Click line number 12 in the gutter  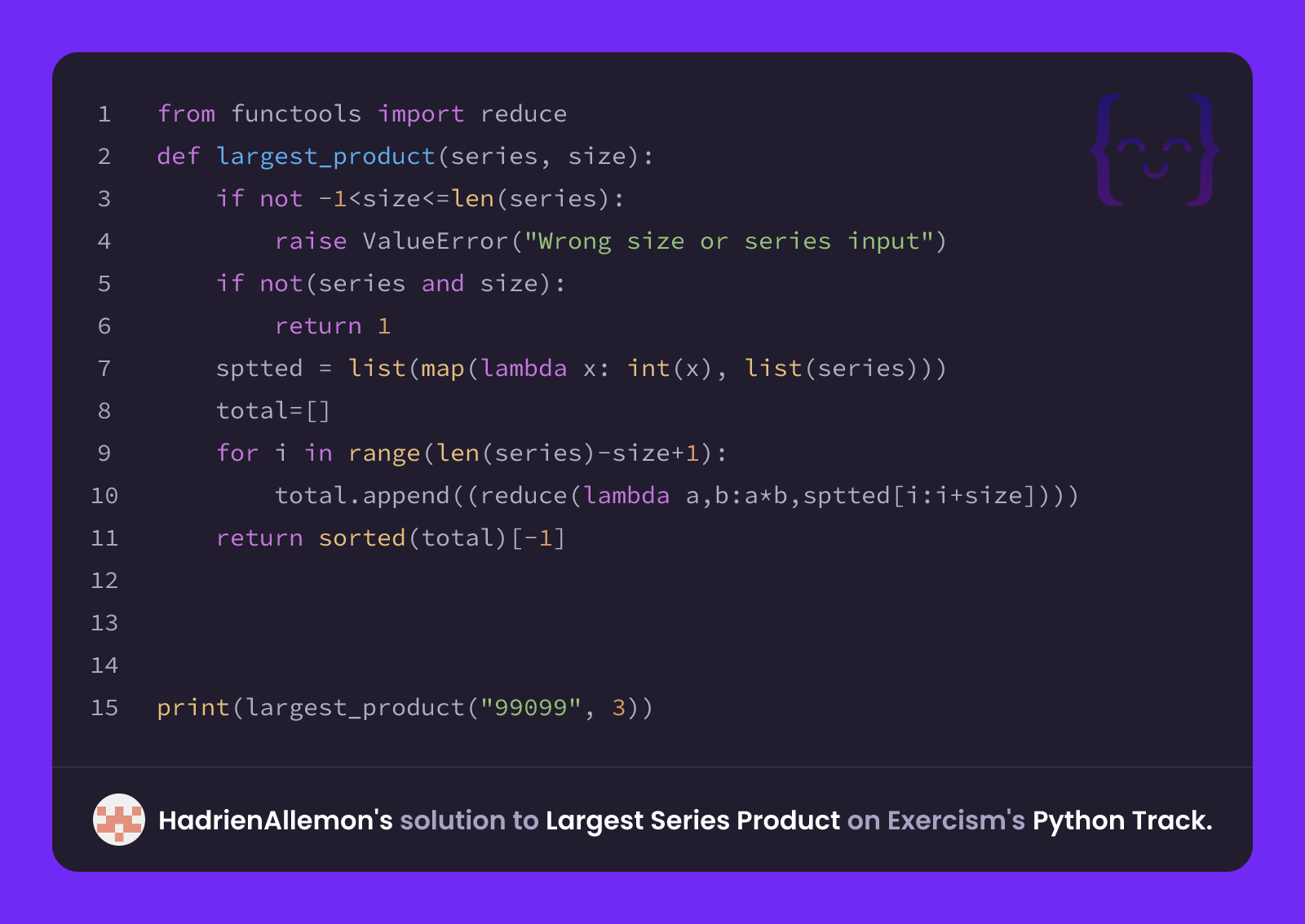[x=104, y=581]
